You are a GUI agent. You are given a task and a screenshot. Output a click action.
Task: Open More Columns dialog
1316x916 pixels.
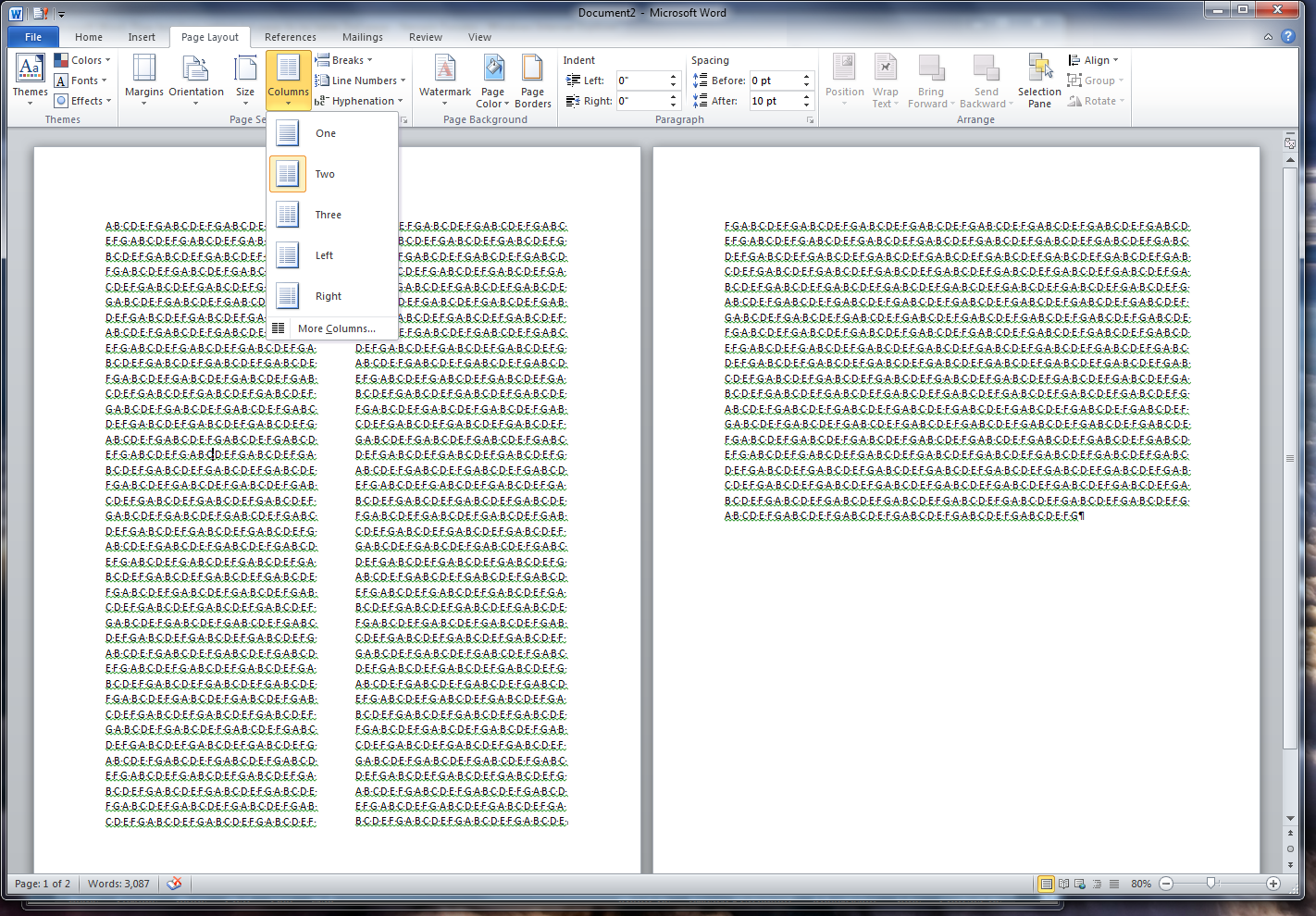[333, 328]
